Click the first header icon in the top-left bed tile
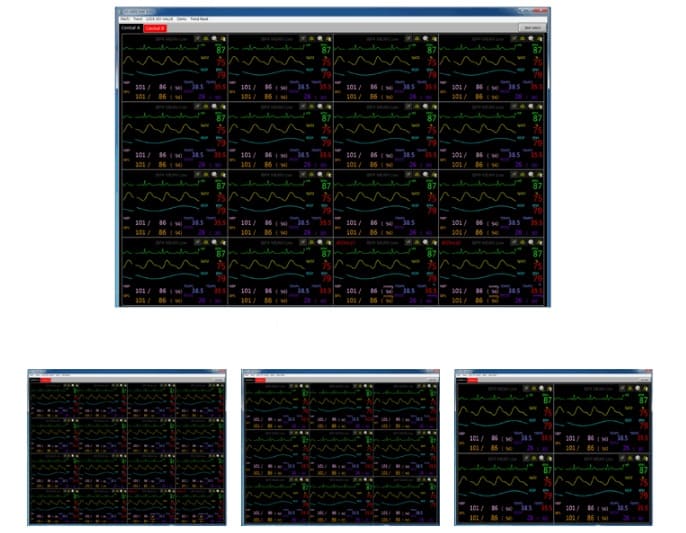Image resolution: width=686 pixels, height=533 pixels. click(198, 38)
